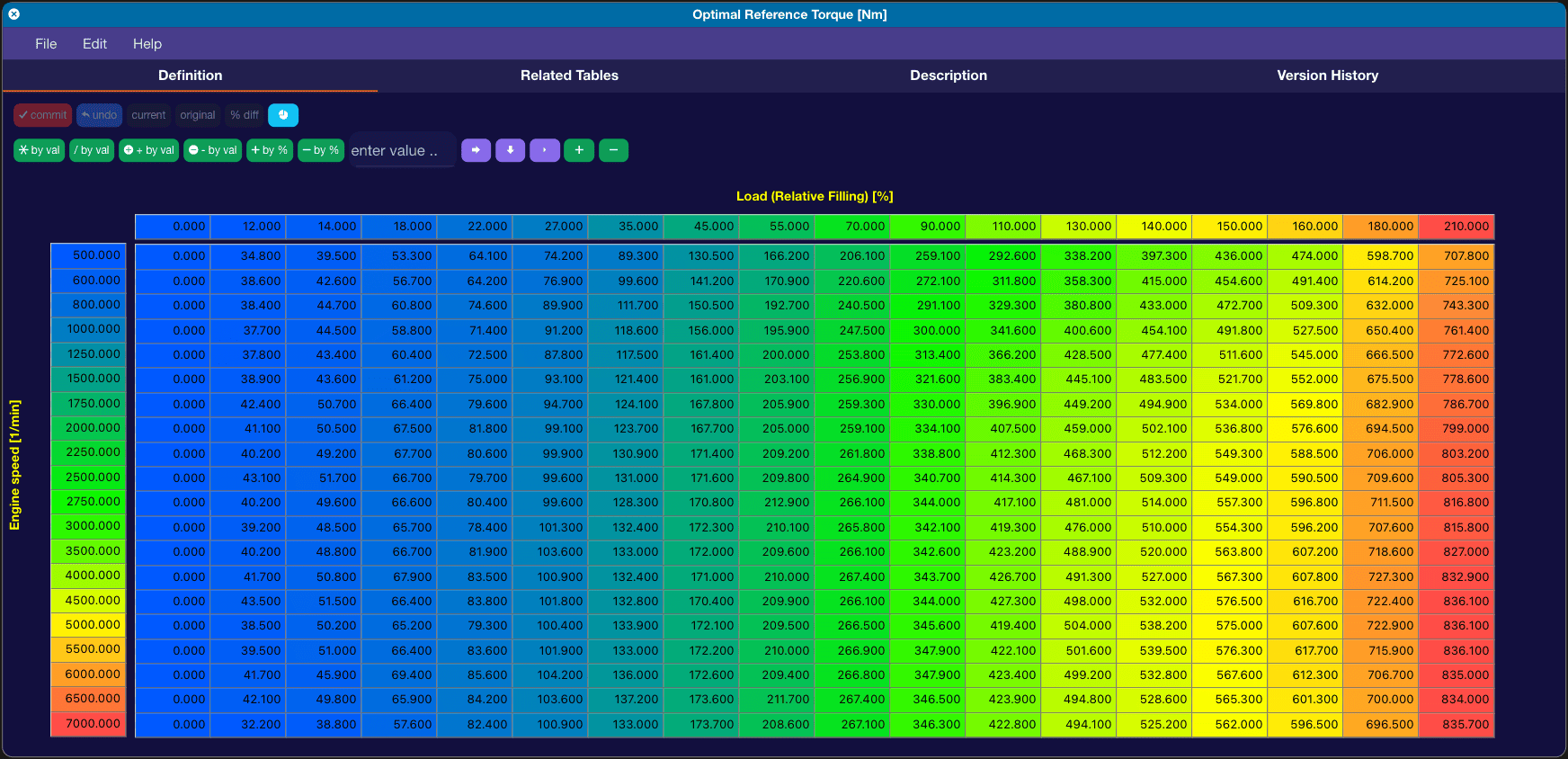Viewport: 1568px width, 759px height.
Task: Toggle the current view button
Action: tap(148, 115)
